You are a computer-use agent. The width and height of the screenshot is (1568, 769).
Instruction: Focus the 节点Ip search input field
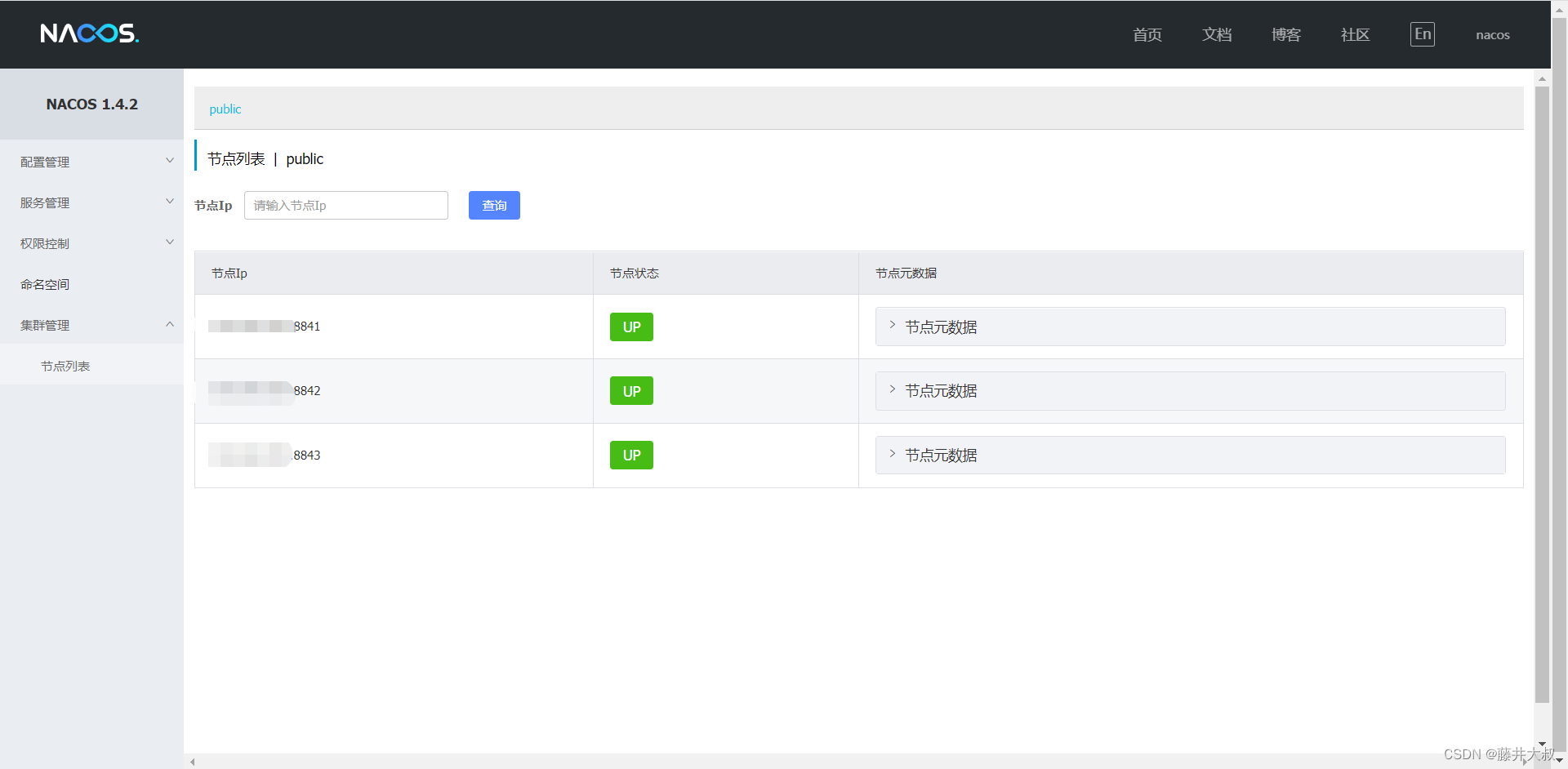tap(346, 205)
